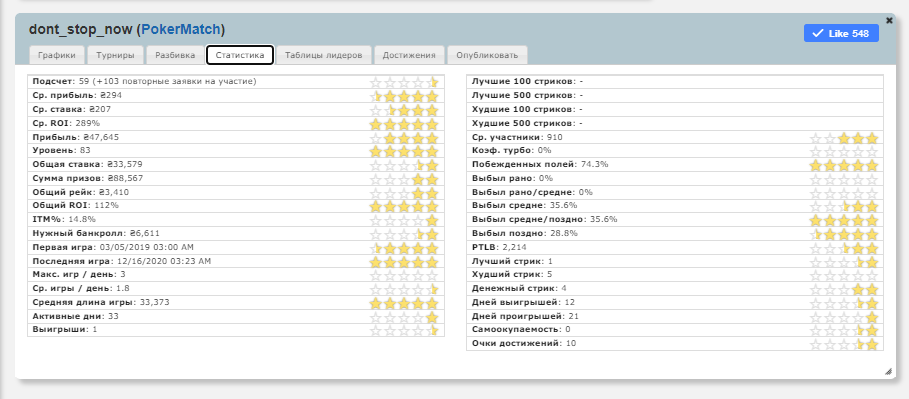Screen dimensions: 909x399
Task: Click the star rating for Ср. прибыль
Action: coord(404,96)
